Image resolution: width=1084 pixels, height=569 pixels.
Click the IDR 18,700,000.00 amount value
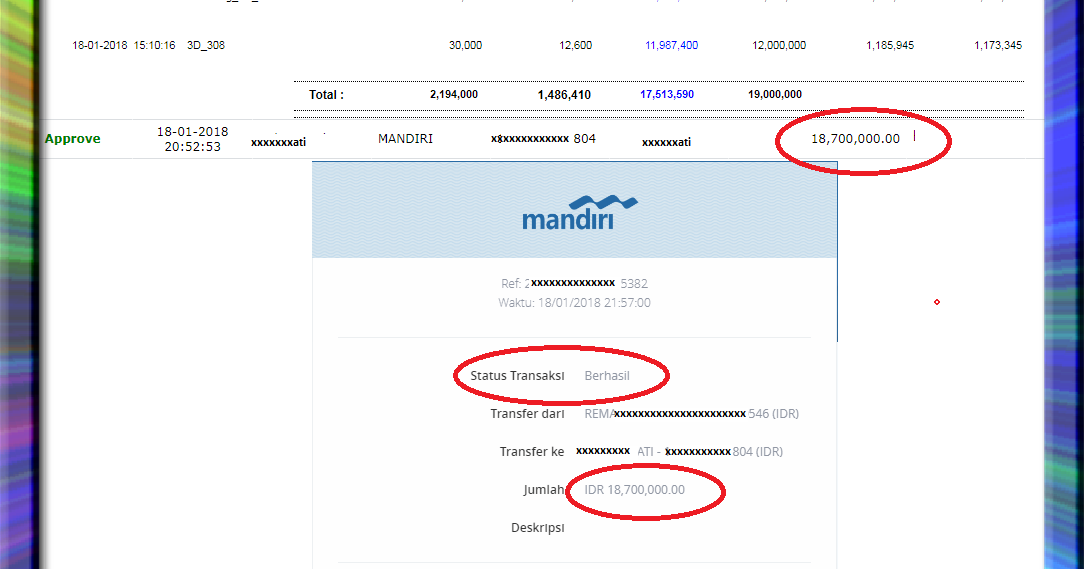(635, 489)
